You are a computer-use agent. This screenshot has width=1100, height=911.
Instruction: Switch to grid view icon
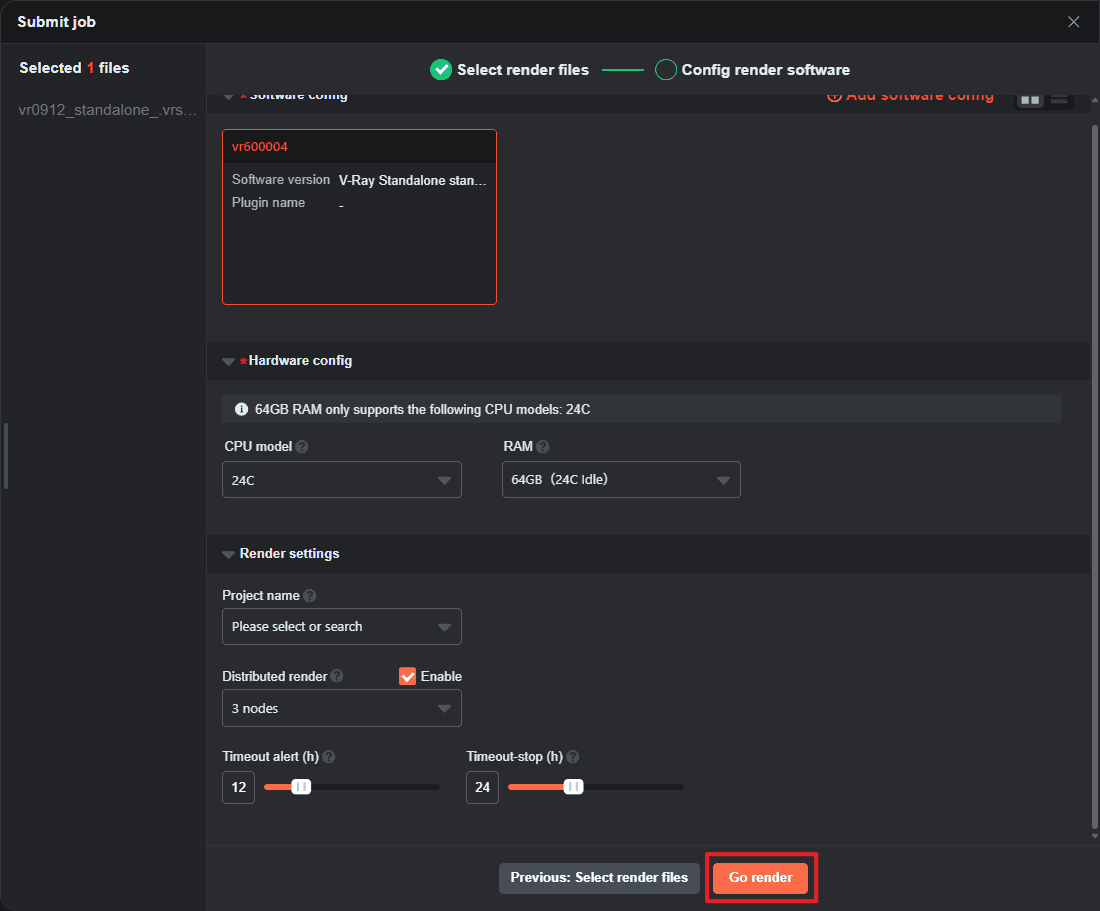[1030, 99]
